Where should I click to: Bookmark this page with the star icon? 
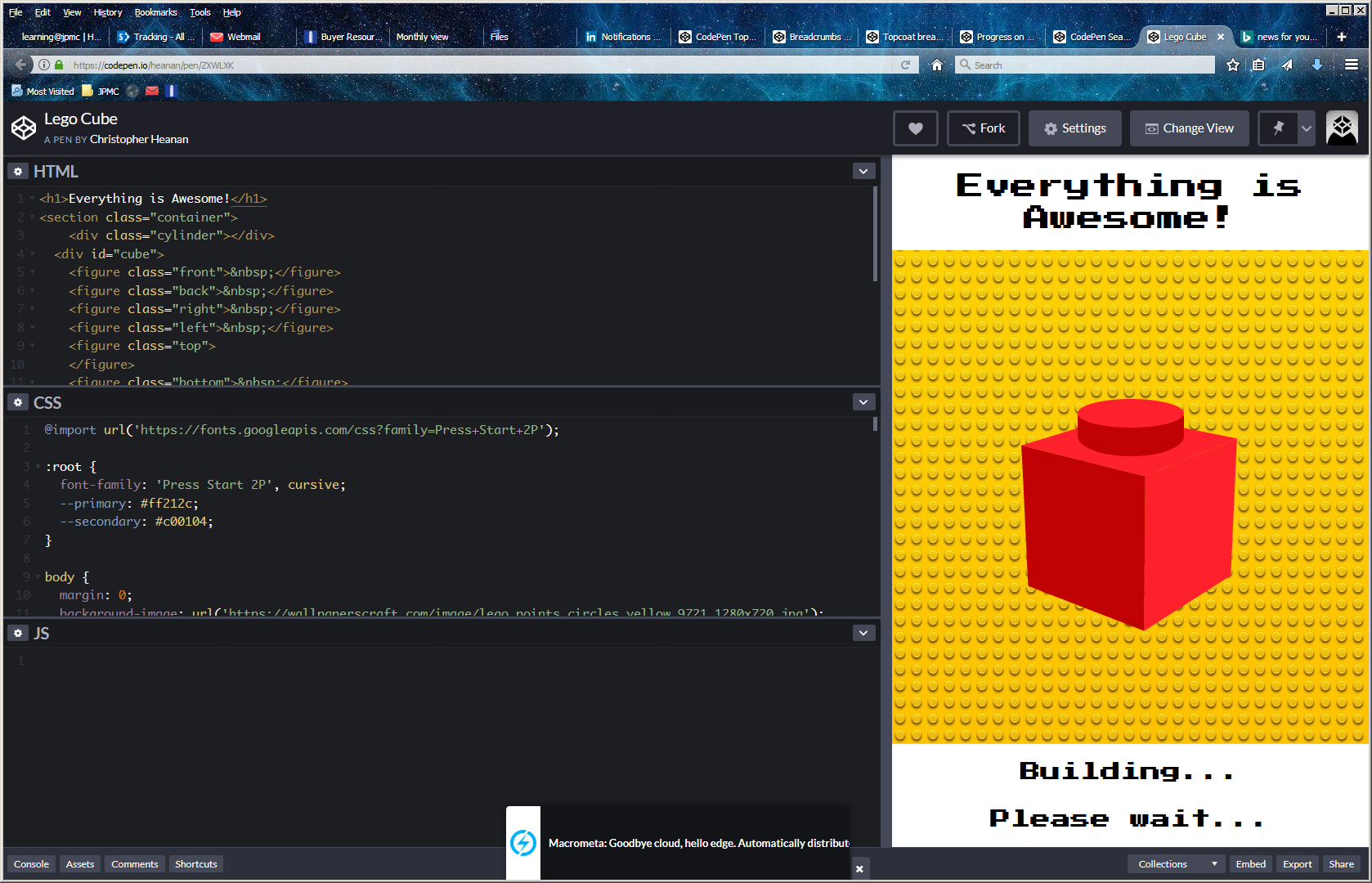click(x=1233, y=65)
